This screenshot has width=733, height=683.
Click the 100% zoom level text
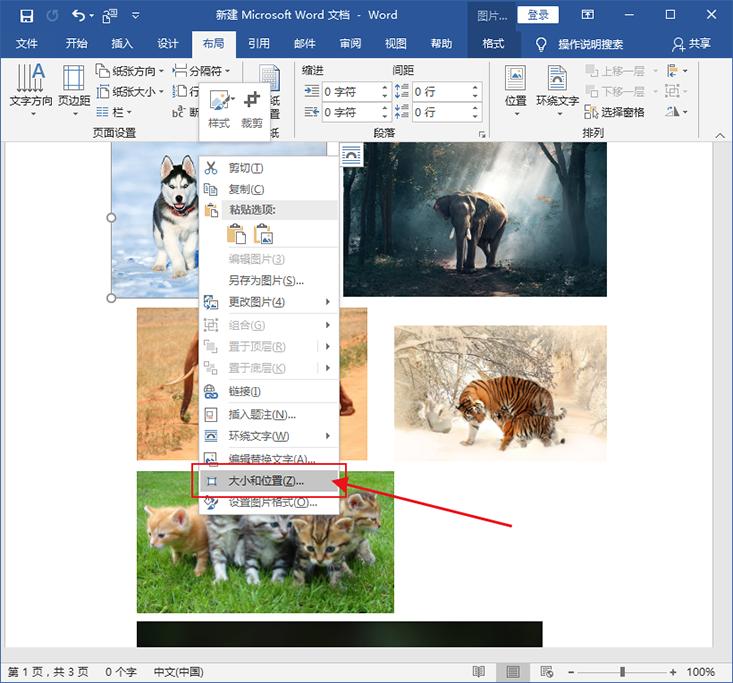click(x=700, y=672)
